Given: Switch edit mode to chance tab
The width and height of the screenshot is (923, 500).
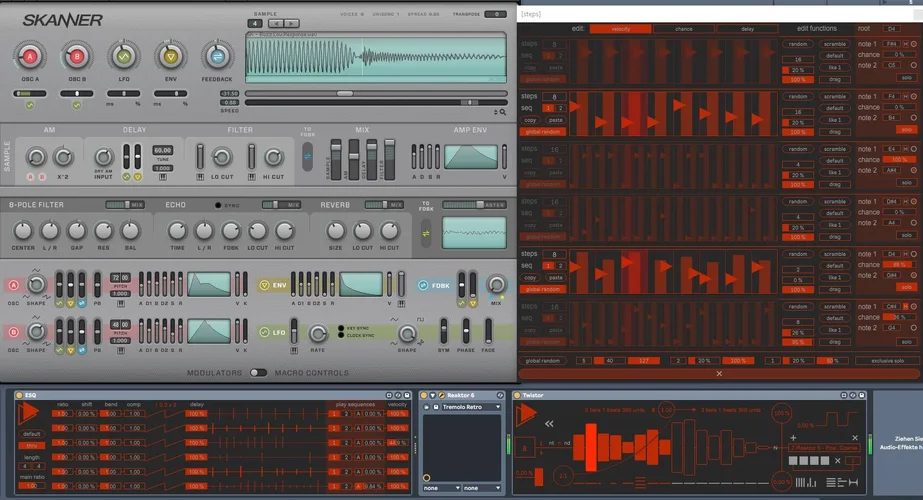Looking at the screenshot, I should tap(684, 29).
